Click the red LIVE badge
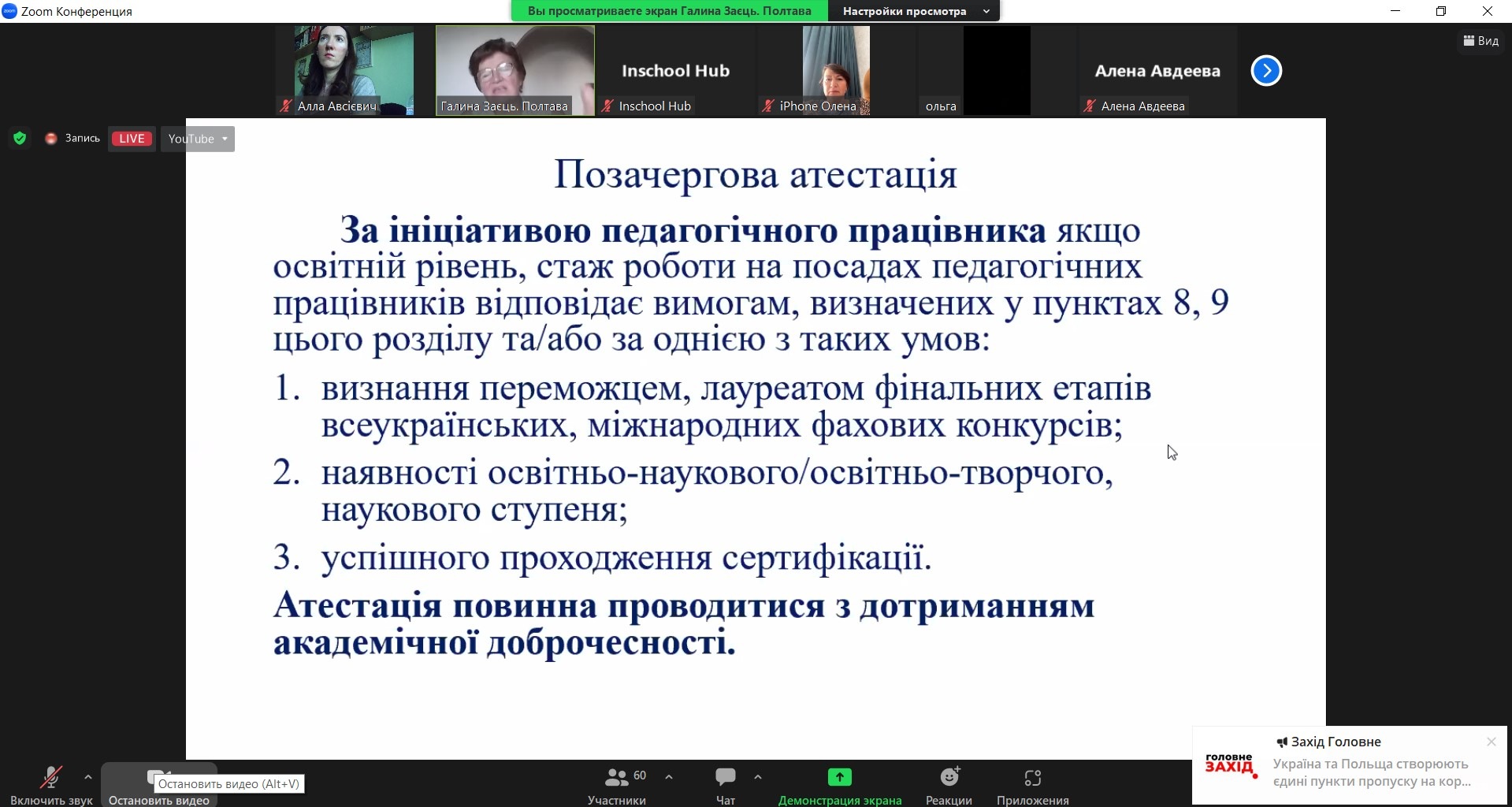 click(x=132, y=139)
